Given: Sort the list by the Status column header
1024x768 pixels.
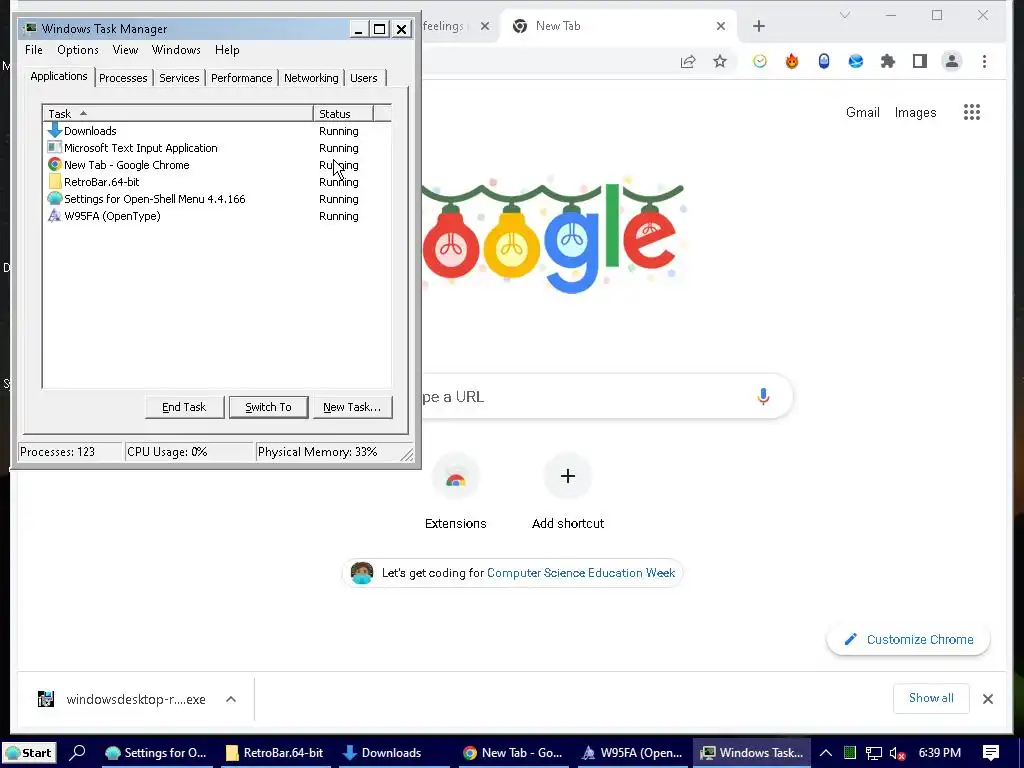Looking at the screenshot, I should point(344,114).
